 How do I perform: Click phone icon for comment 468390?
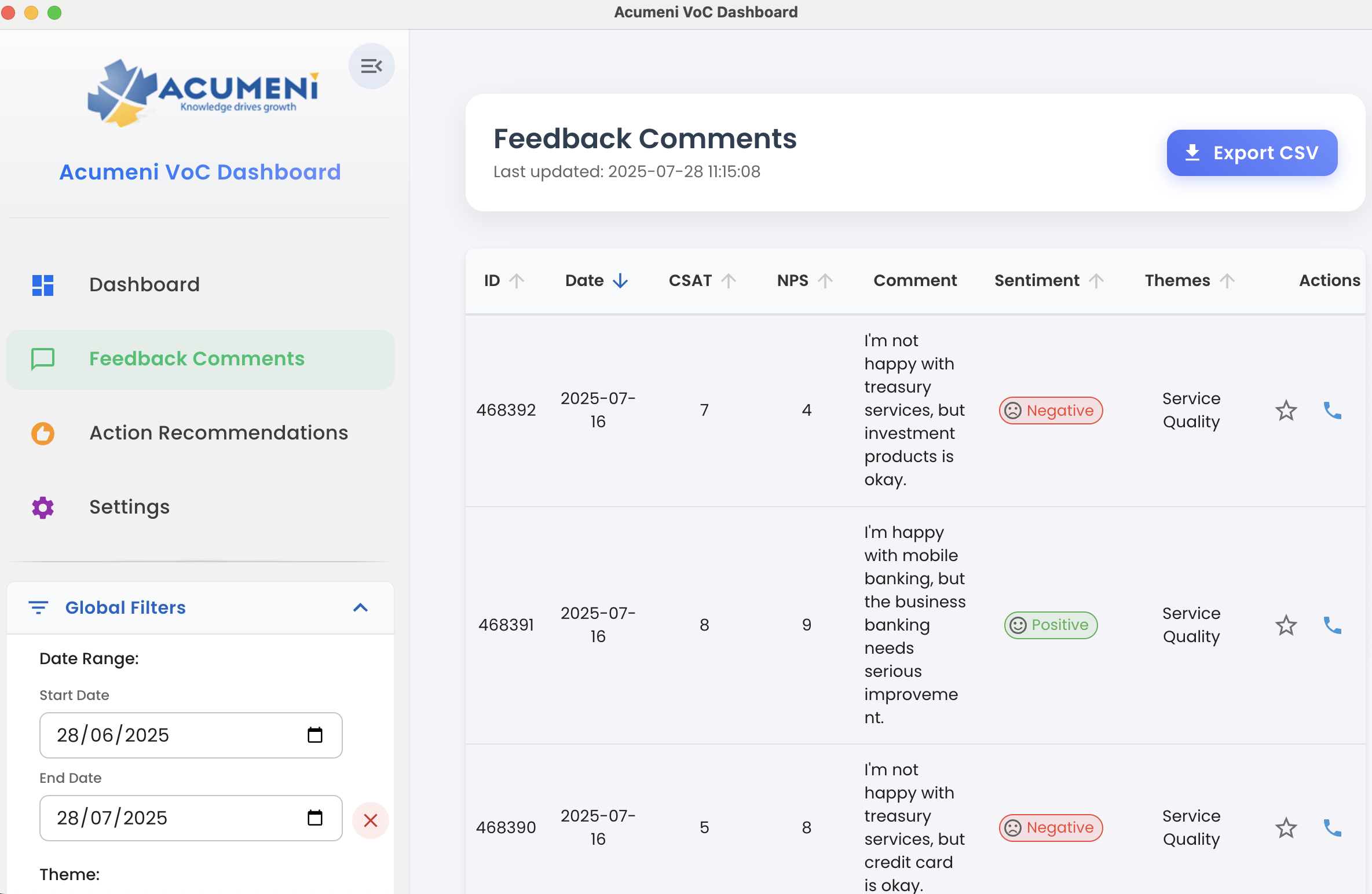click(x=1332, y=828)
